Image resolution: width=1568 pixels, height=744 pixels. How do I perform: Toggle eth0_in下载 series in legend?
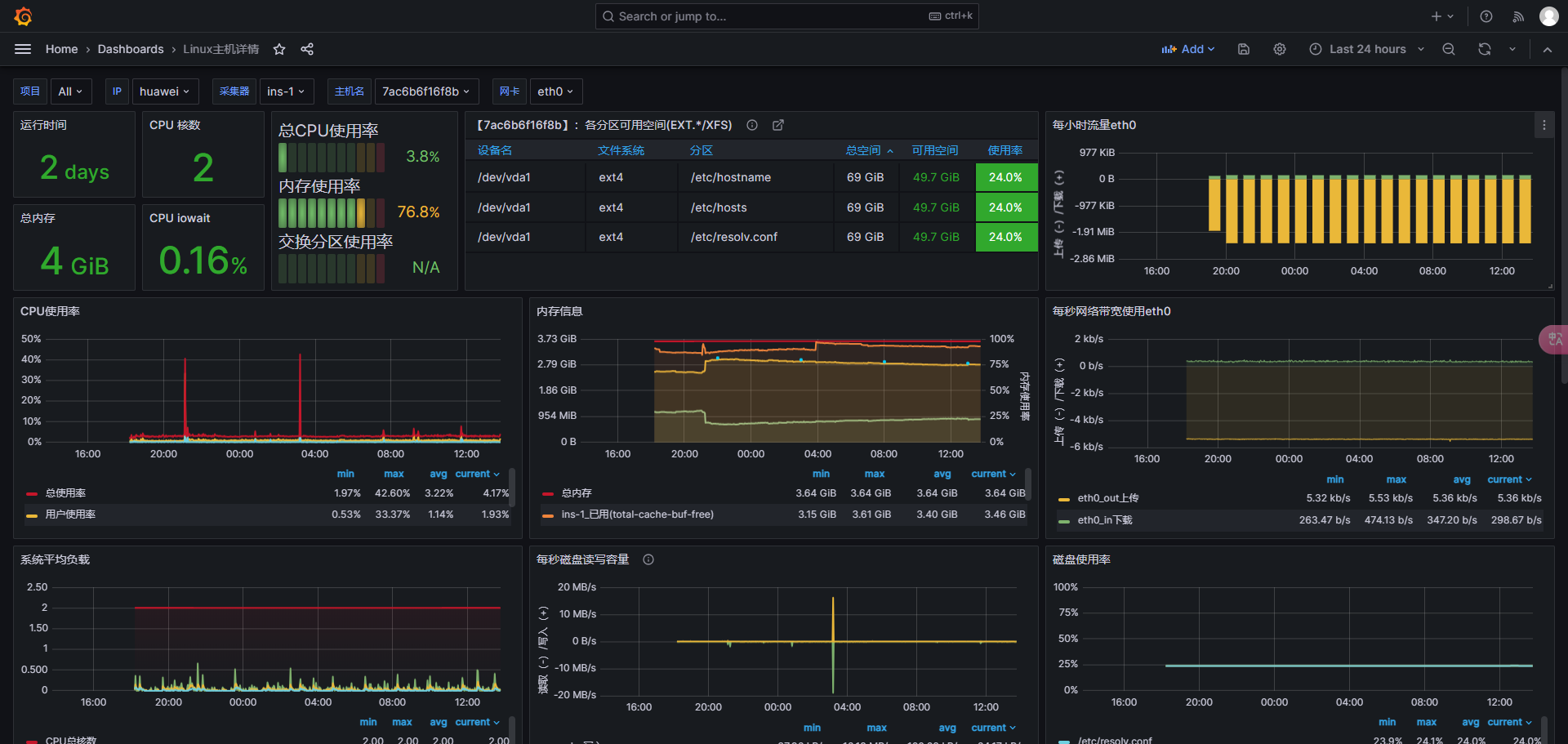(x=1105, y=520)
